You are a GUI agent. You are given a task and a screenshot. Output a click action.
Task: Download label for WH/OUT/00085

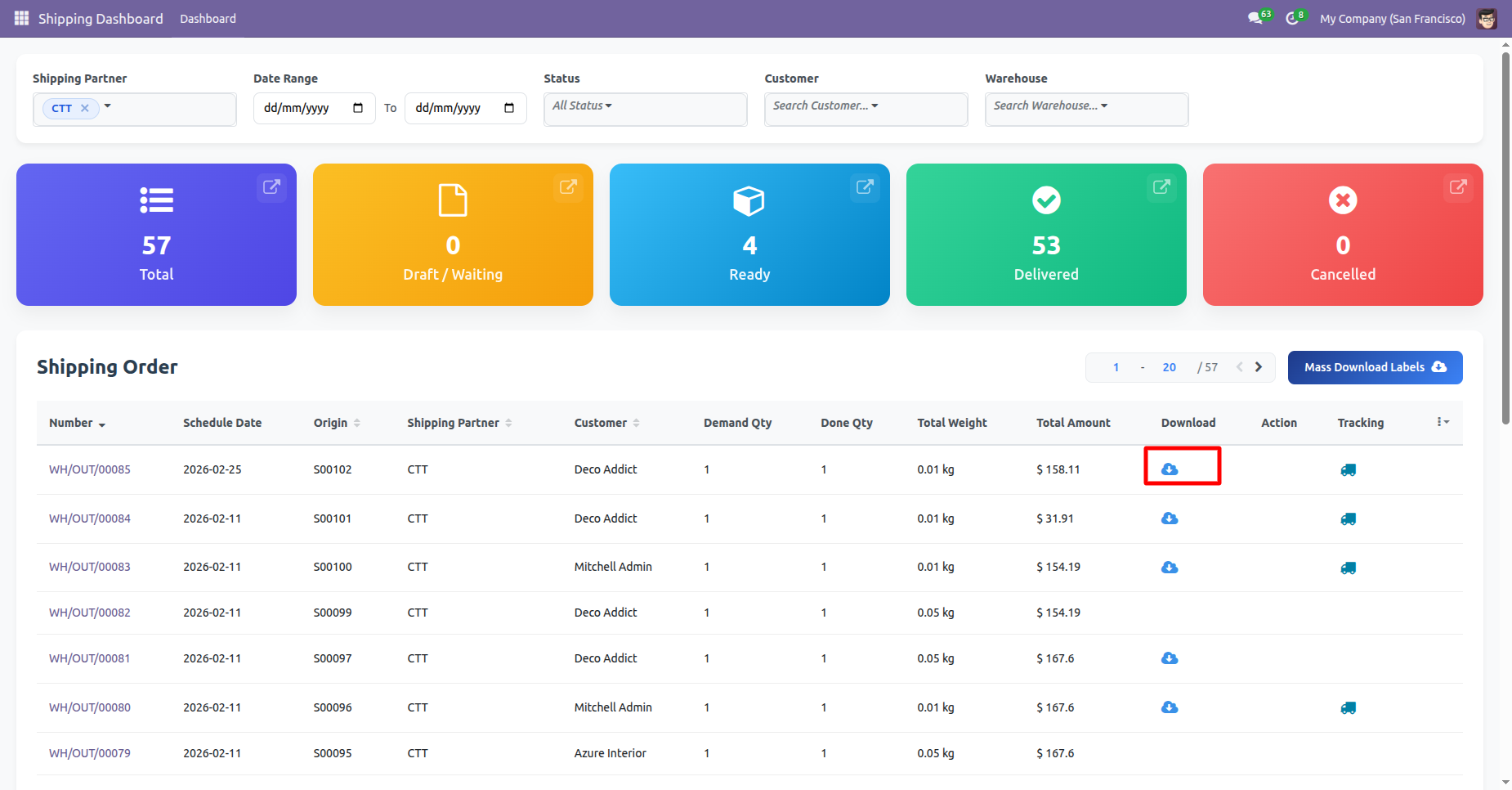click(x=1170, y=469)
